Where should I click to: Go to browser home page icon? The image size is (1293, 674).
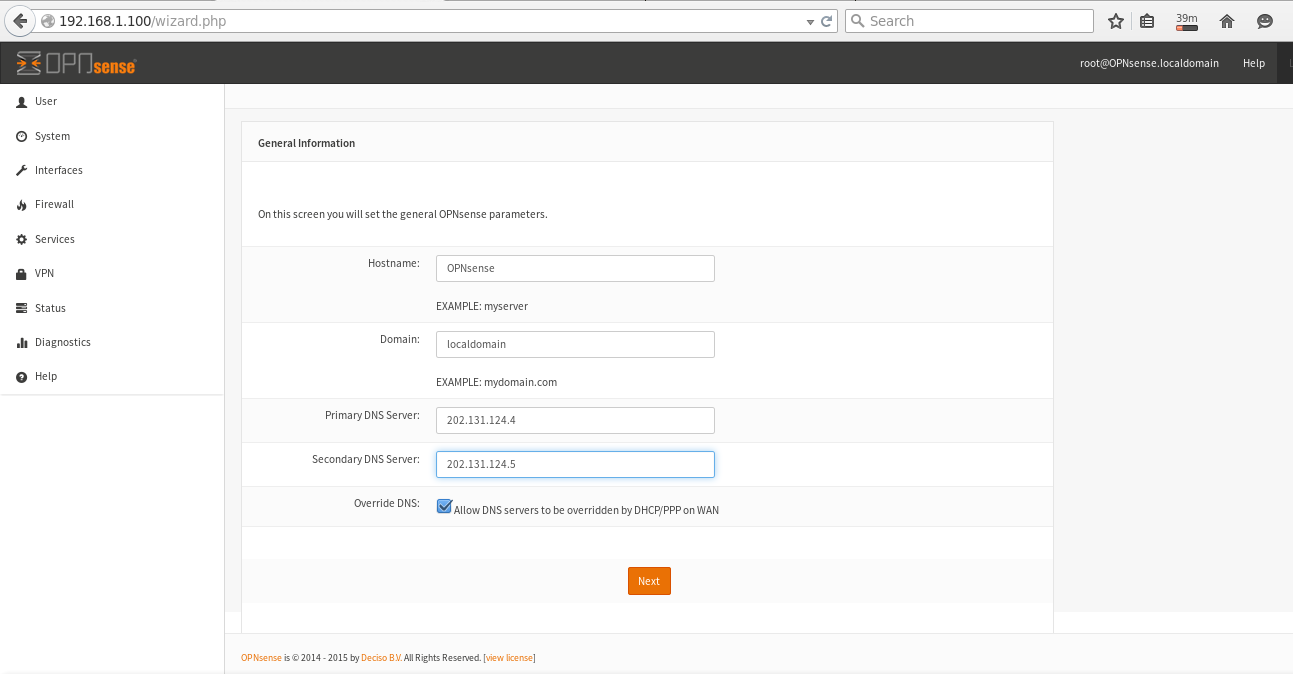point(1227,21)
